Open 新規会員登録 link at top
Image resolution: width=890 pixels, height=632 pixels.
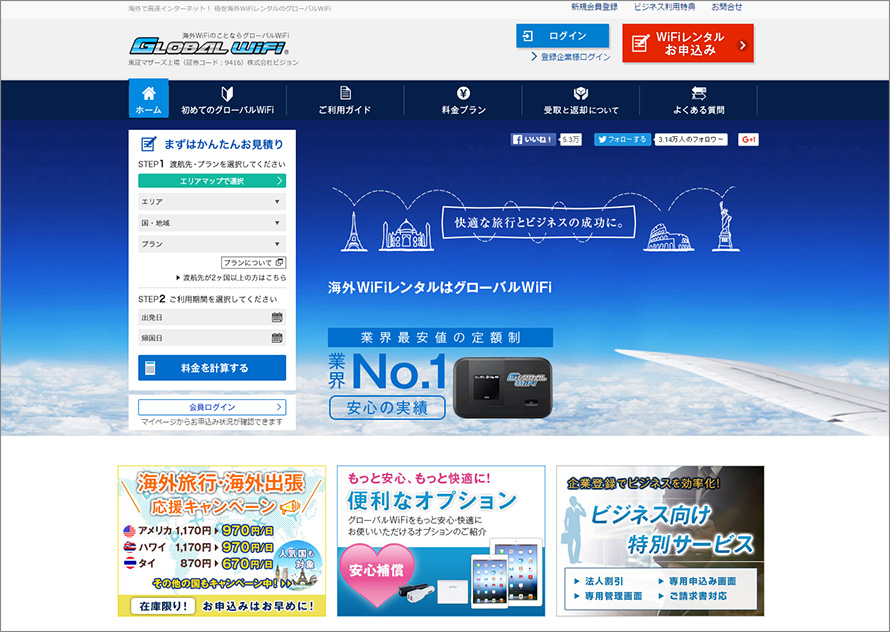pyautogui.click(x=594, y=7)
